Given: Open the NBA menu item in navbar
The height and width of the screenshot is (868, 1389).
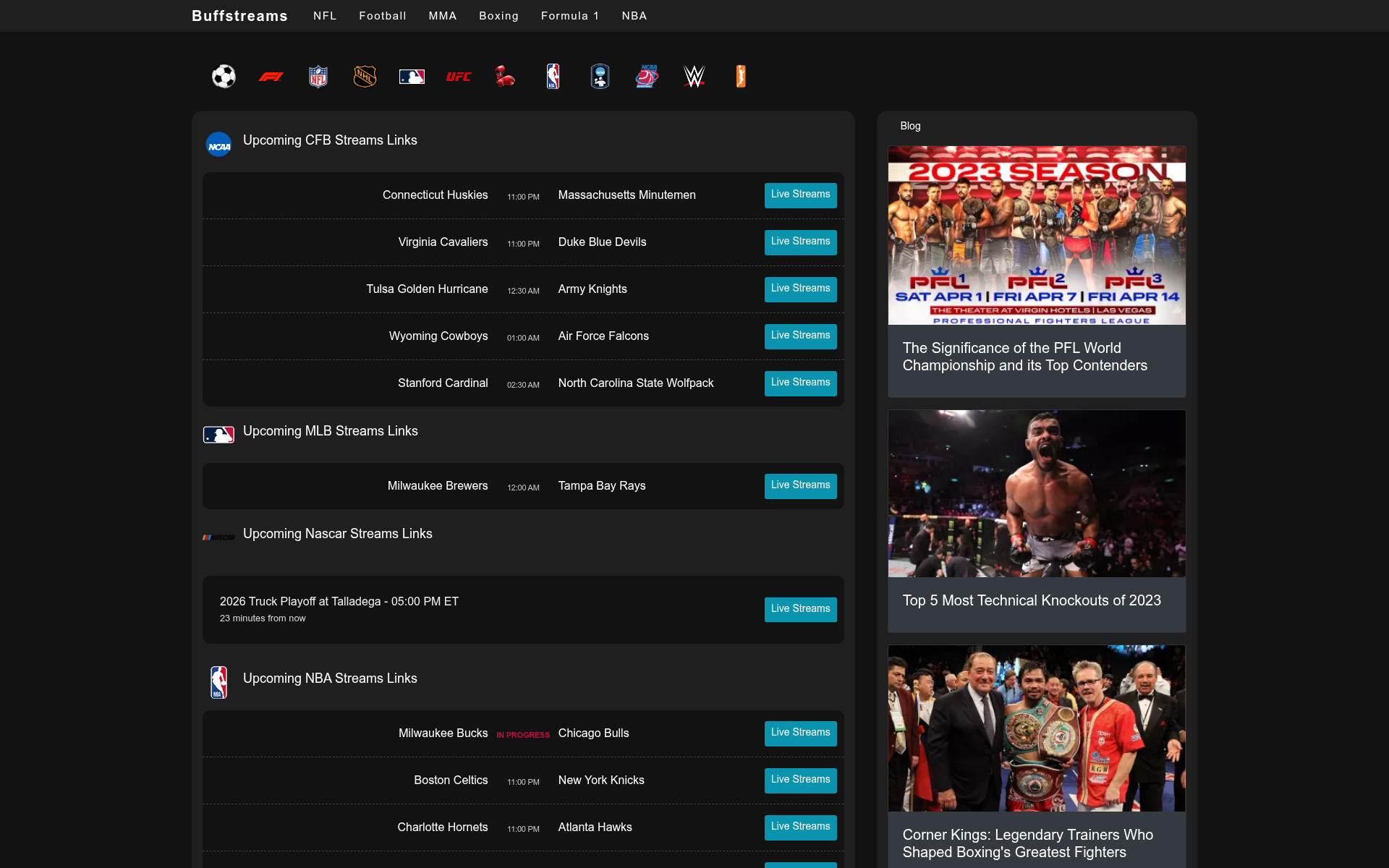Looking at the screenshot, I should point(634,16).
